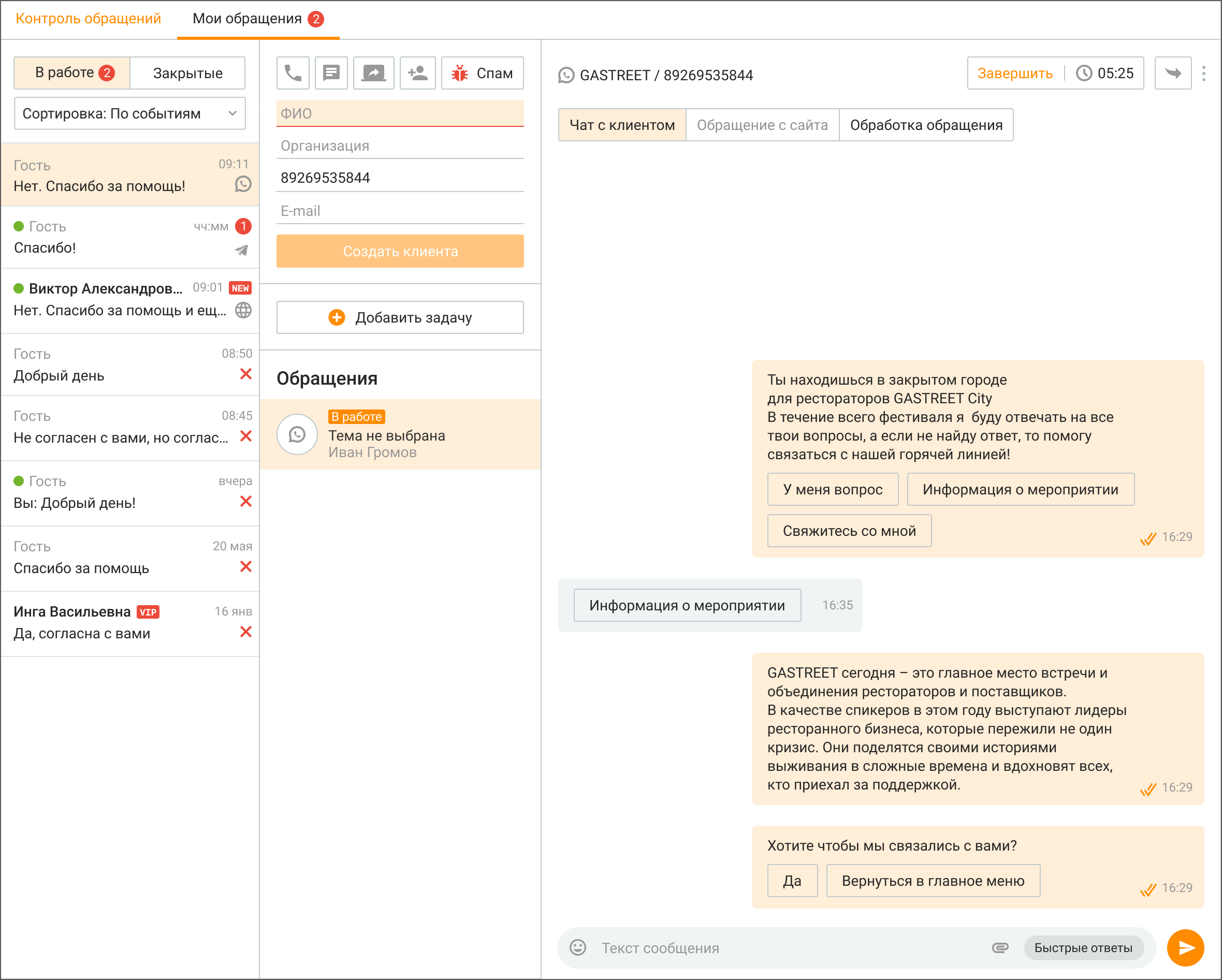1222x980 pixels.
Task: Open Чат с клиентом tab
Action: [x=622, y=125]
